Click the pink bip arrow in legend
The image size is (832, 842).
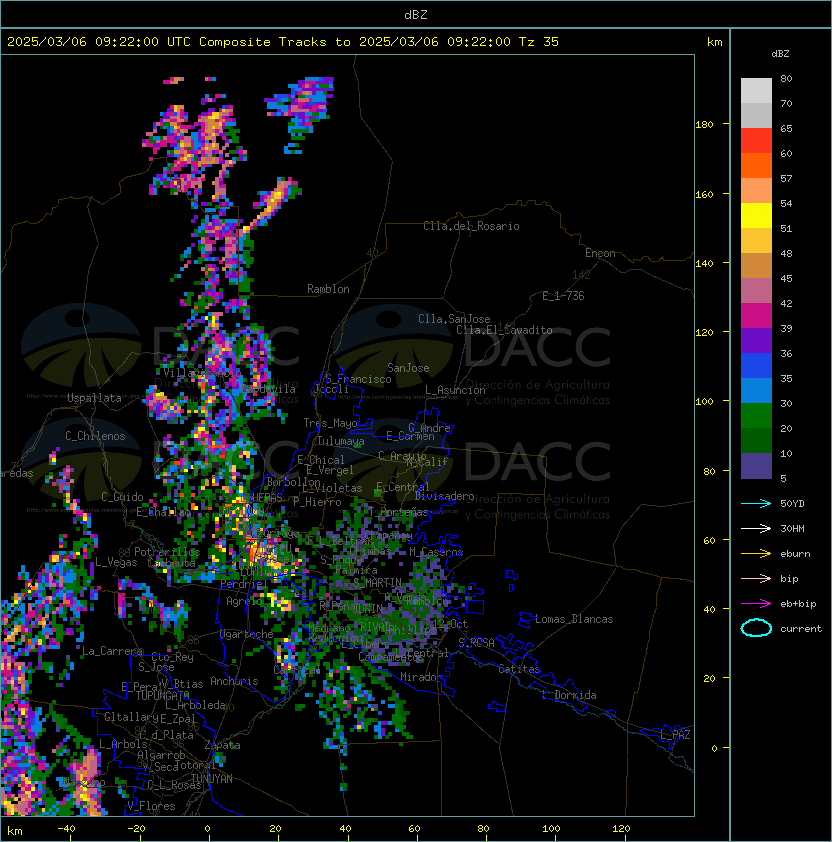756,578
